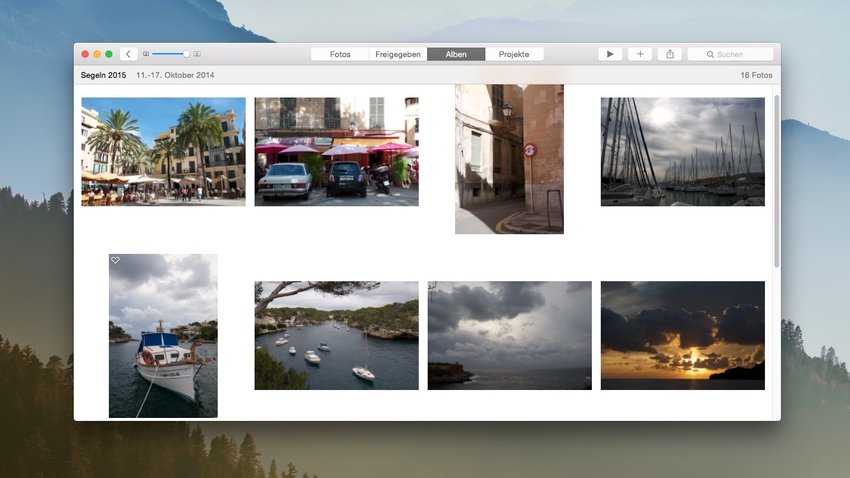Select the moored white boat photo
The image size is (850, 478).
(163, 336)
